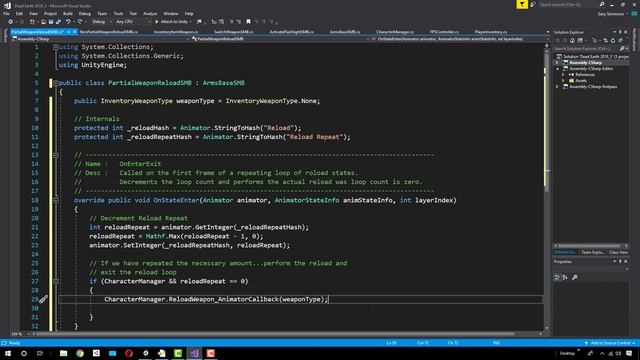Open the Tools menu
This screenshot has height=360, width=640.
pyautogui.click(x=118, y=13)
